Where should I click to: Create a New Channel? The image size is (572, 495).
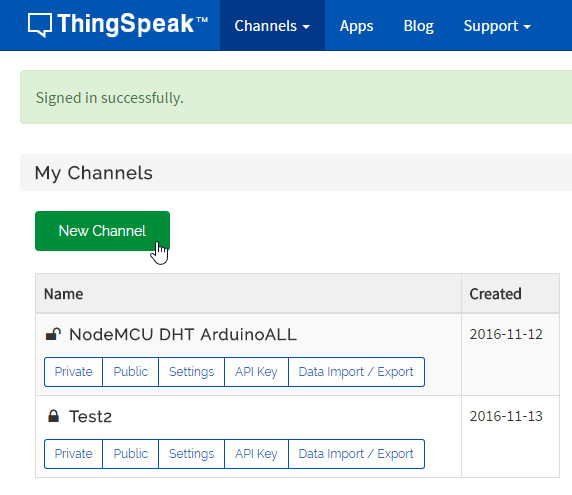103,231
